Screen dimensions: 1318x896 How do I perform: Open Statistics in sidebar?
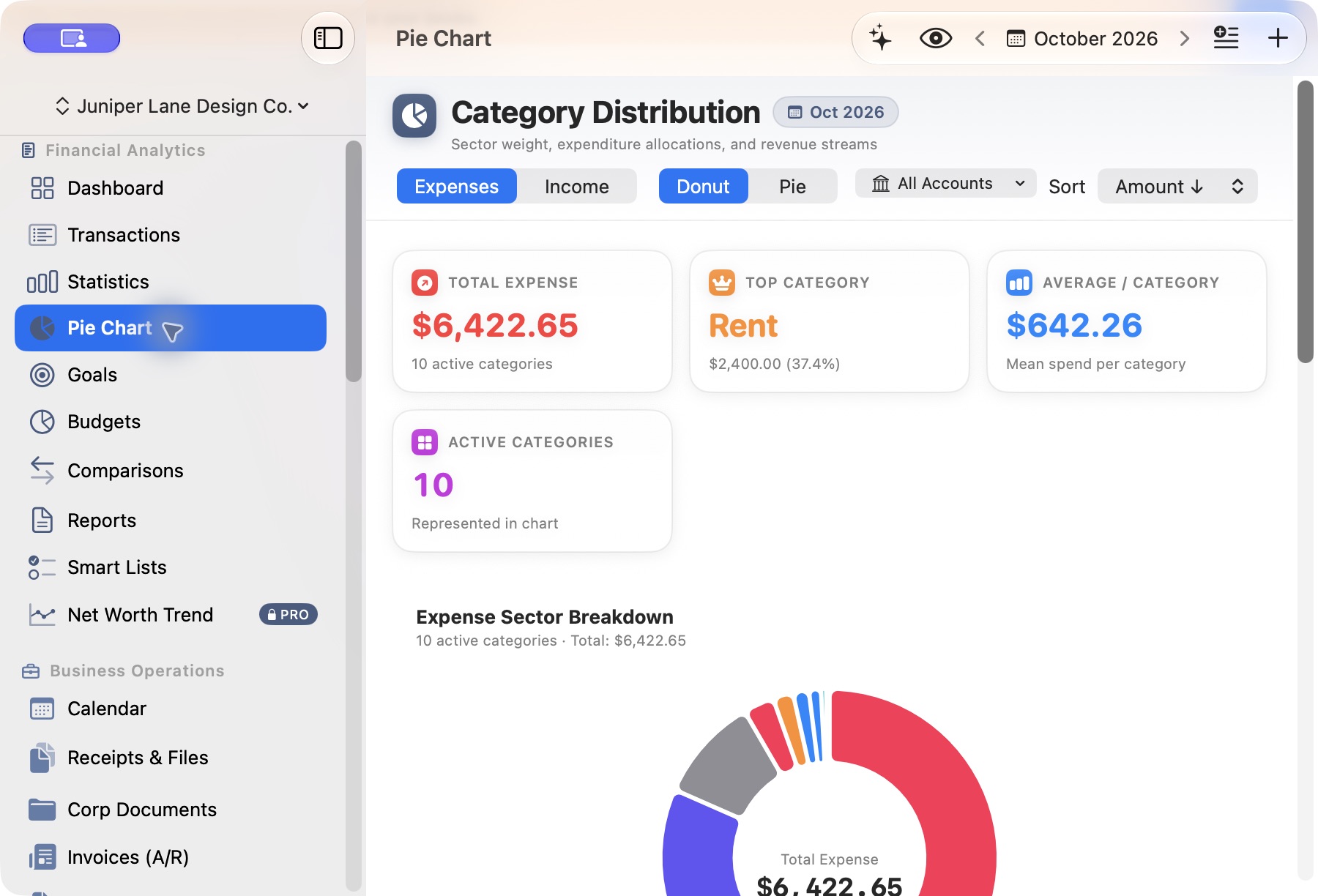coord(170,282)
